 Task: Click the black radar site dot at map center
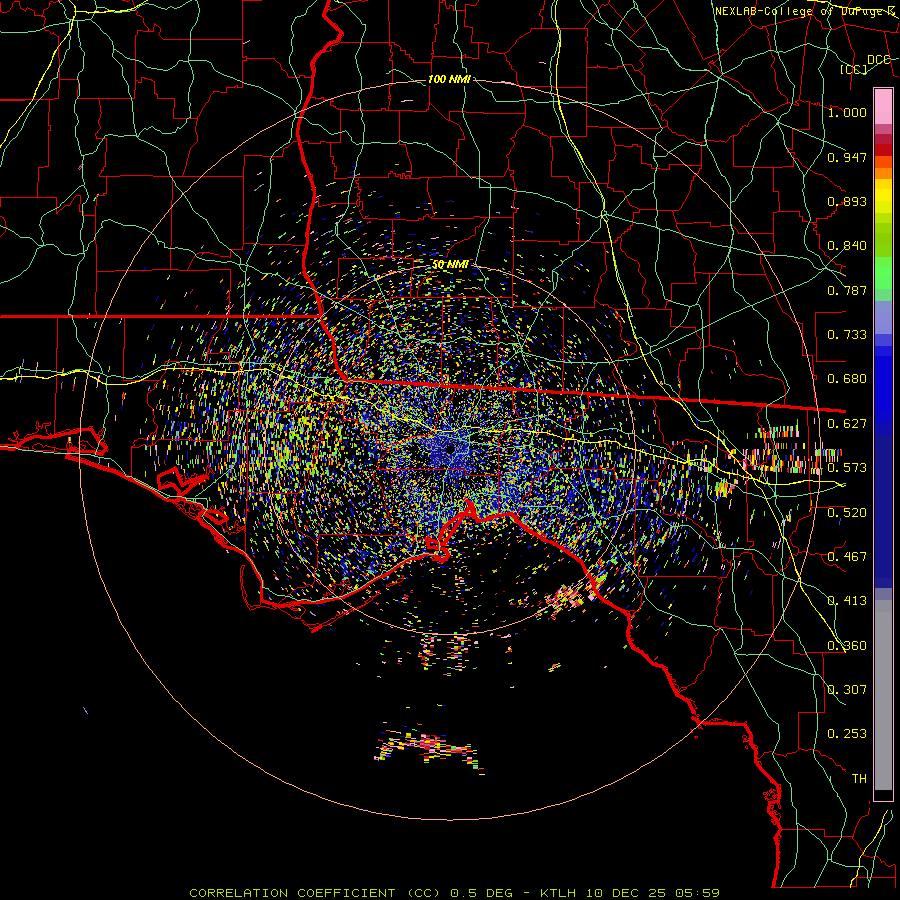(x=450, y=448)
